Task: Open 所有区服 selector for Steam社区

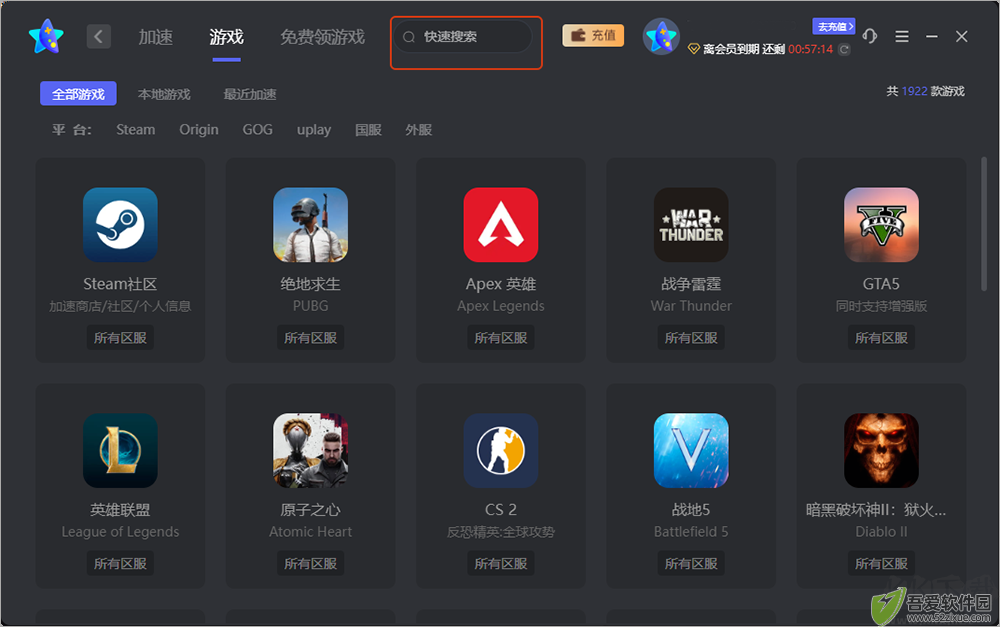Action: tap(120, 337)
